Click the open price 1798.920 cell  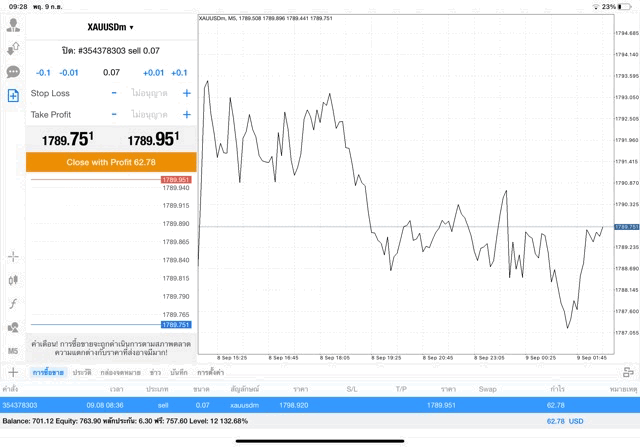[293, 405]
